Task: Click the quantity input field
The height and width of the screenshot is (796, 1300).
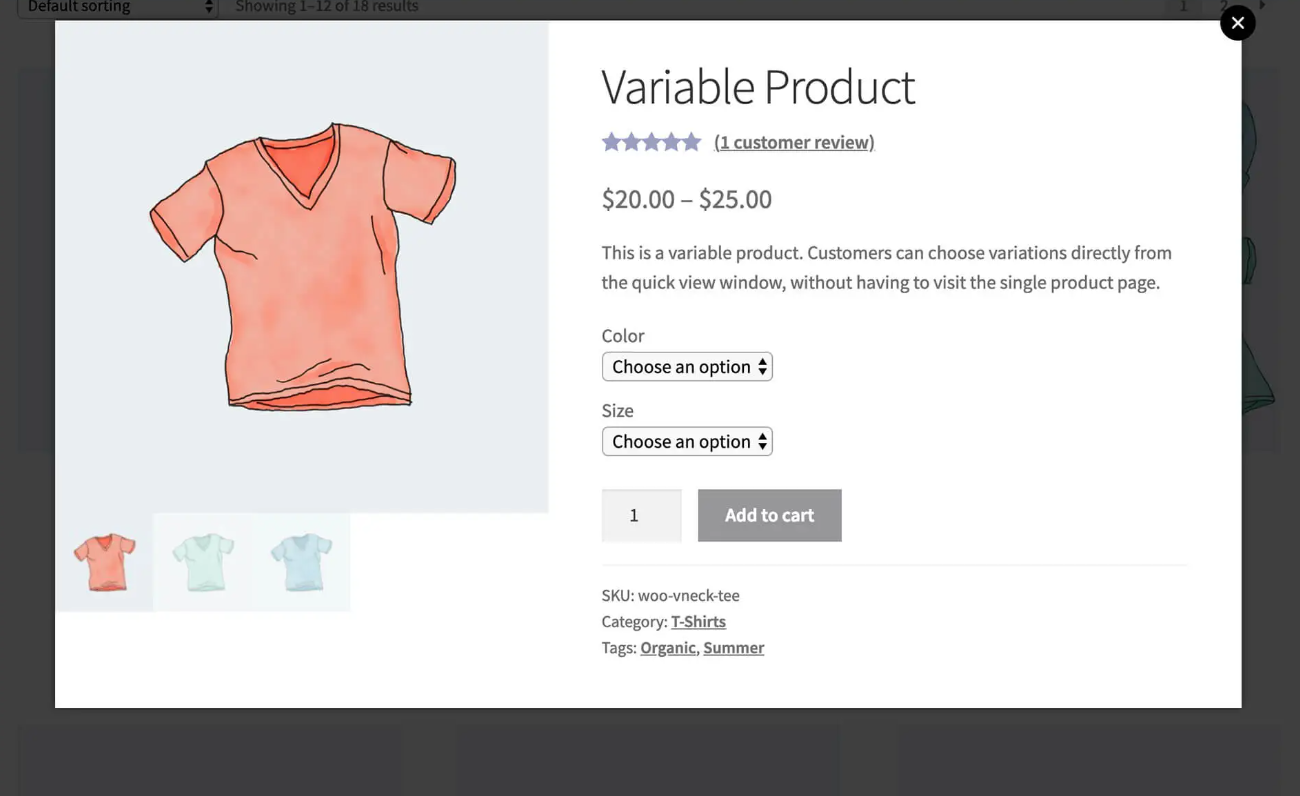Action: pos(641,515)
